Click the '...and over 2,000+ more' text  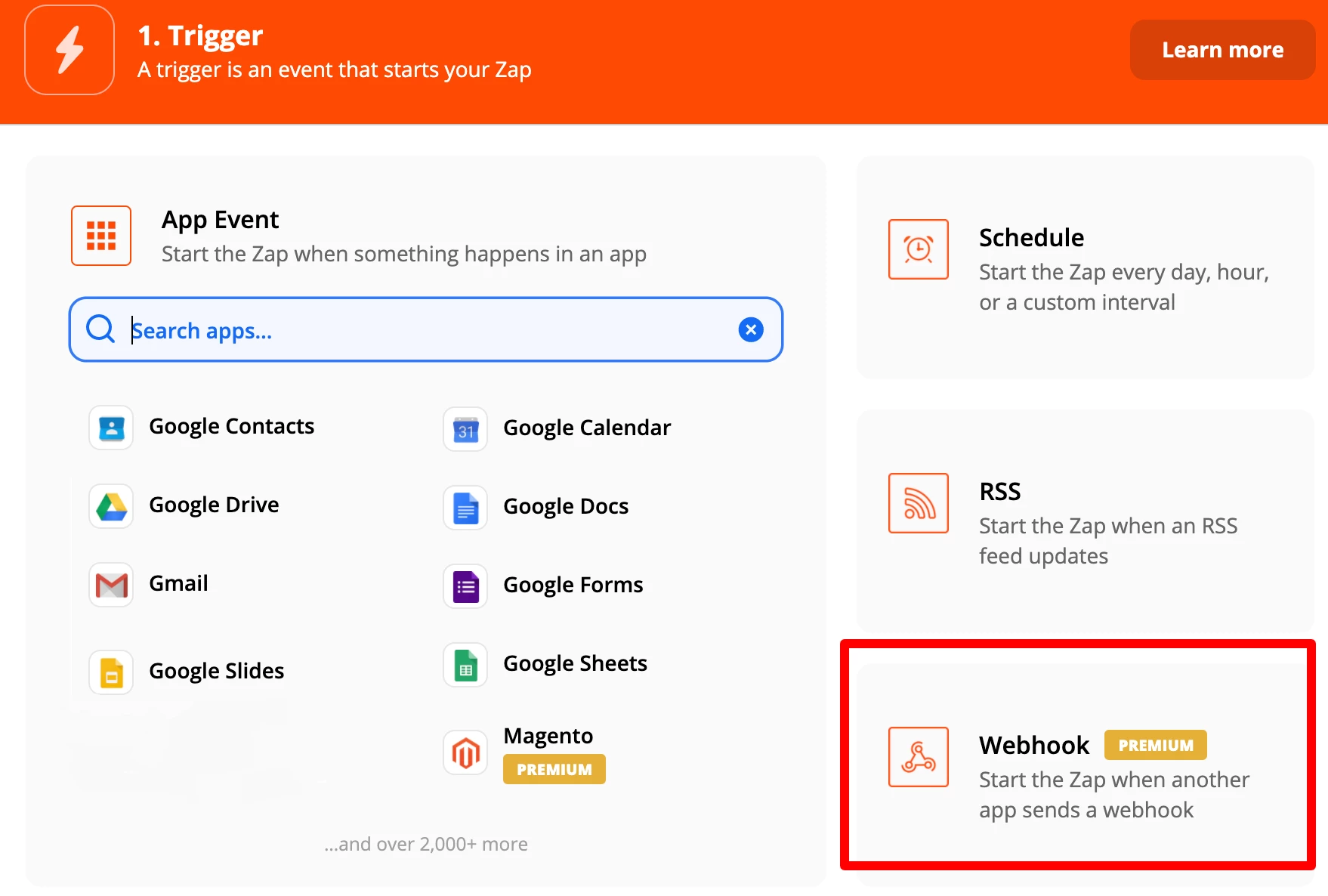[426, 844]
